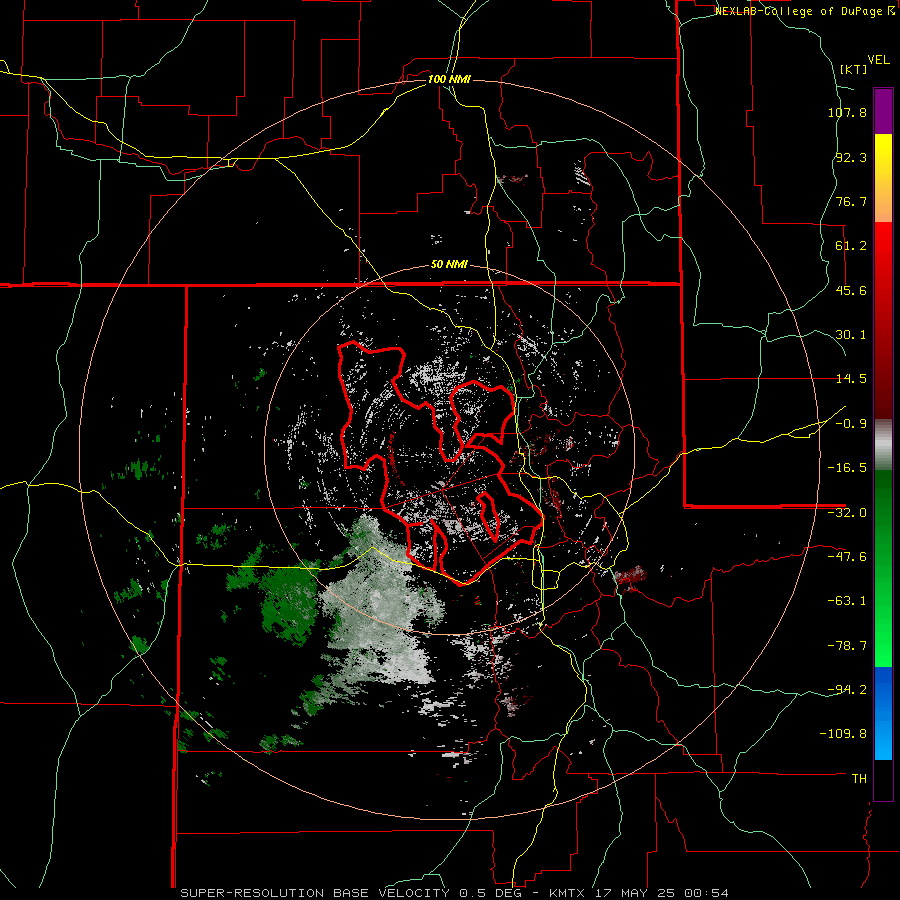Click the -94.2 legend value
Screen dimensions: 900x900
point(847,689)
